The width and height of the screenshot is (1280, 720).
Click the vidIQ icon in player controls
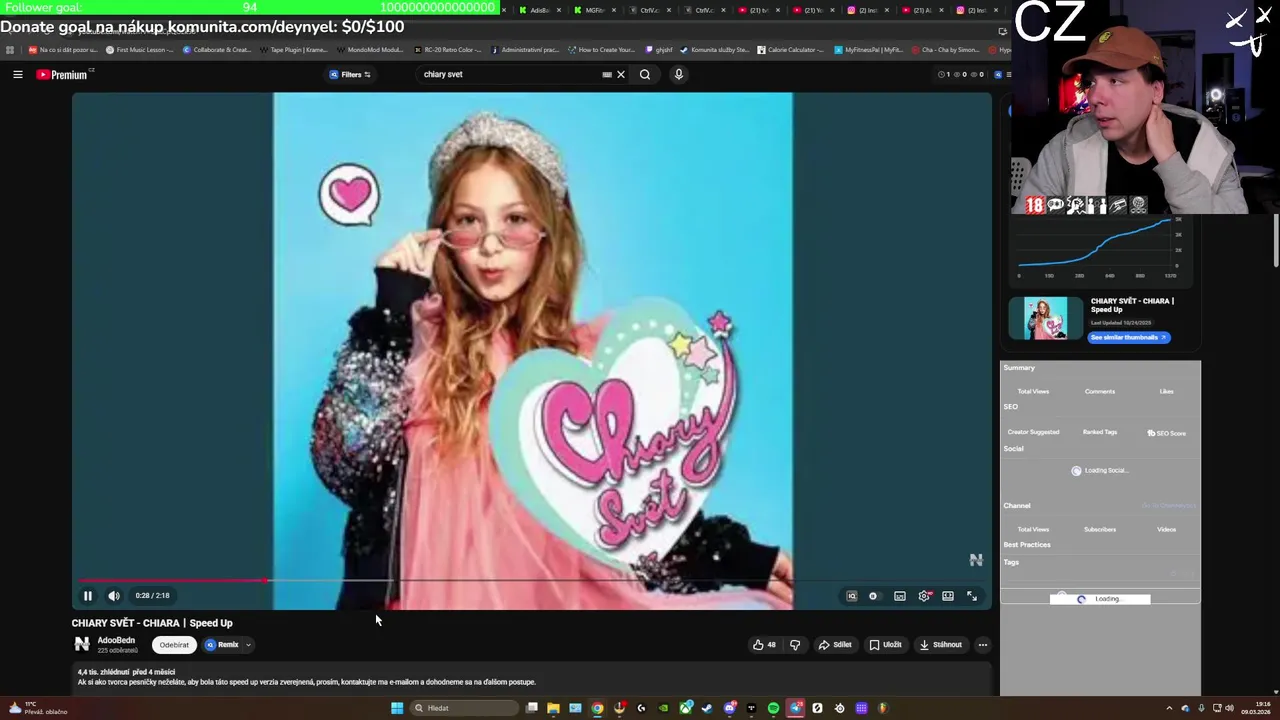coord(851,596)
